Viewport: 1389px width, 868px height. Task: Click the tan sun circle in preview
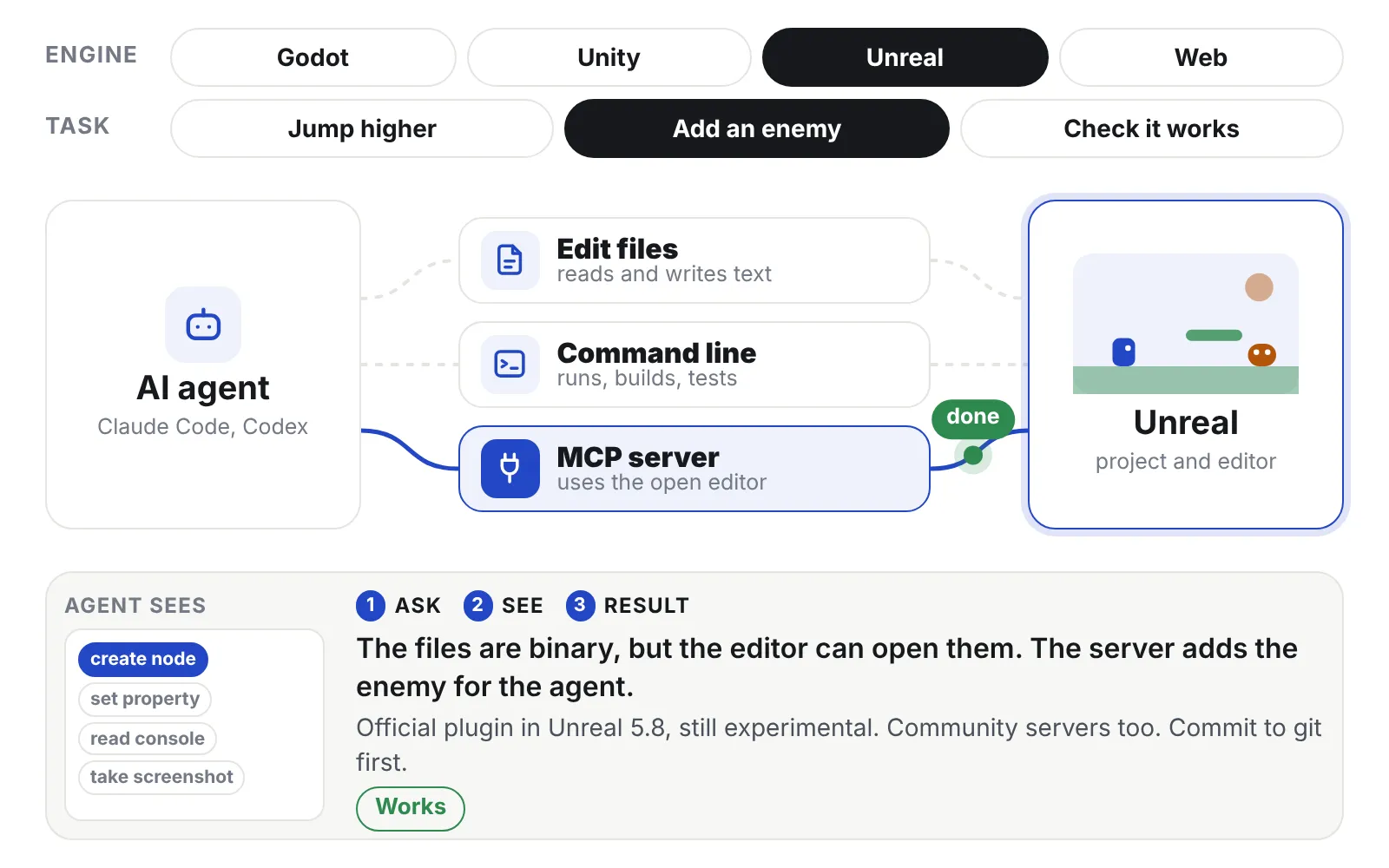tap(1259, 287)
